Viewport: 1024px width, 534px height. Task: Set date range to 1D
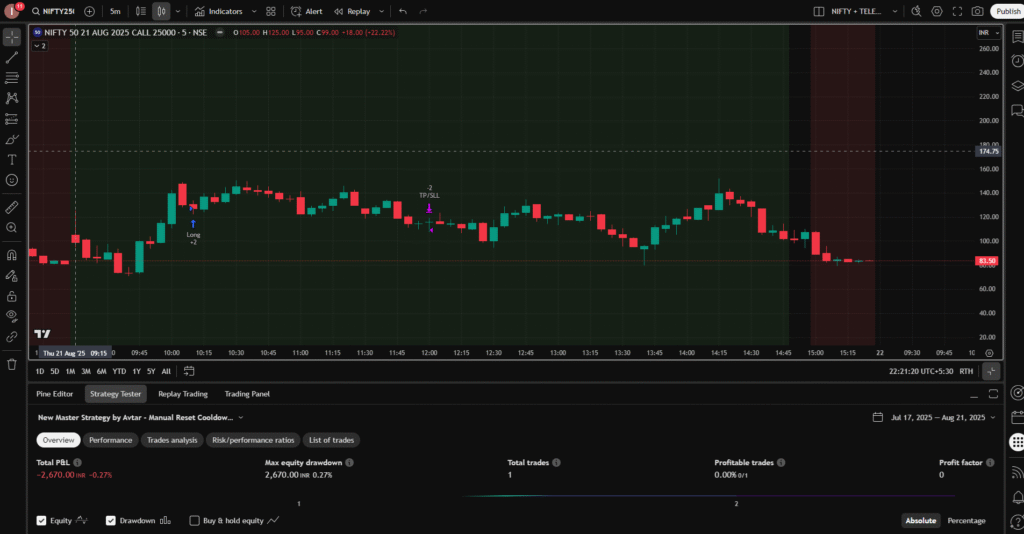click(x=40, y=371)
